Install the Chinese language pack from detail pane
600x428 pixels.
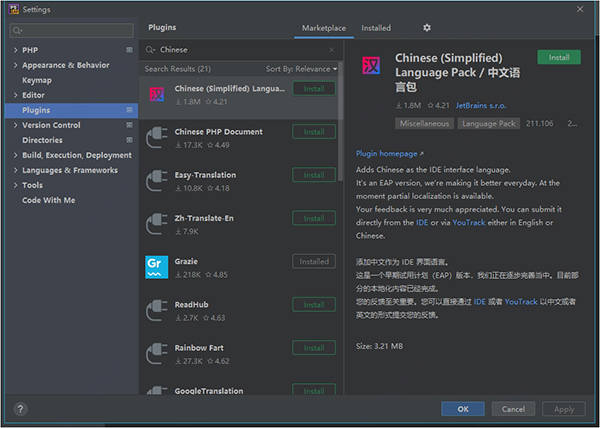[558, 57]
